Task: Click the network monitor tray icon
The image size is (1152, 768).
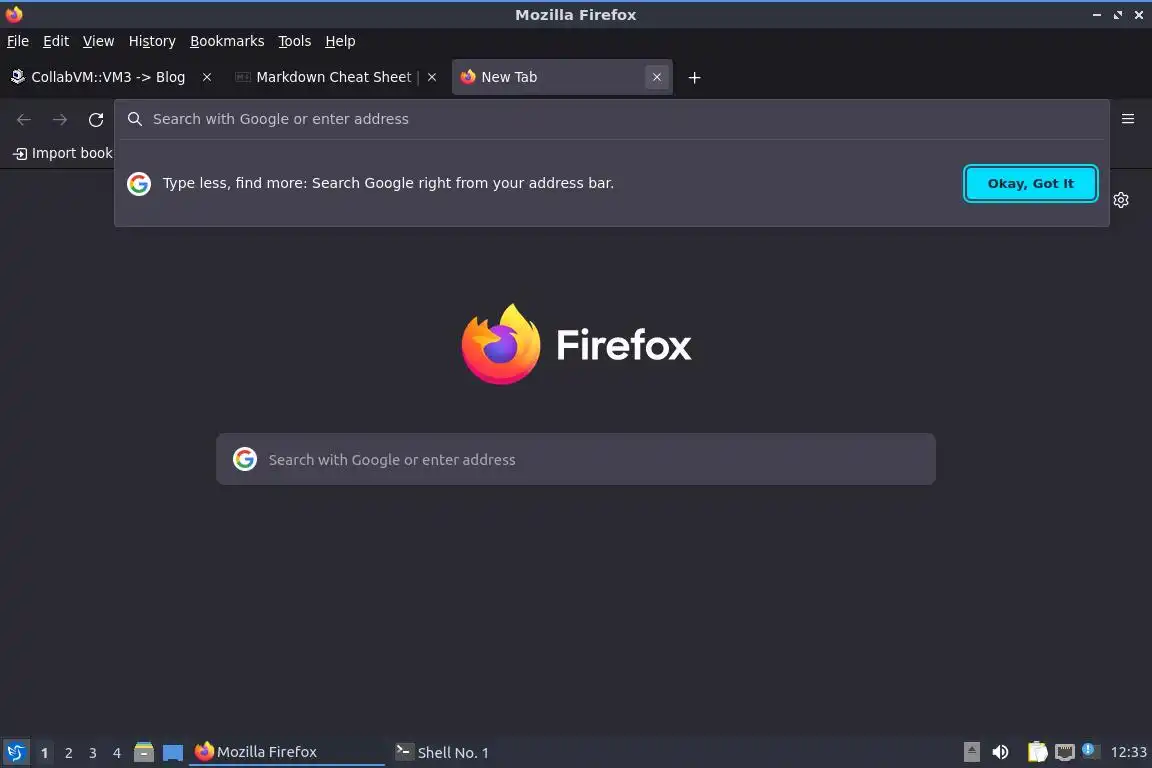Action: tap(1065, 752)
